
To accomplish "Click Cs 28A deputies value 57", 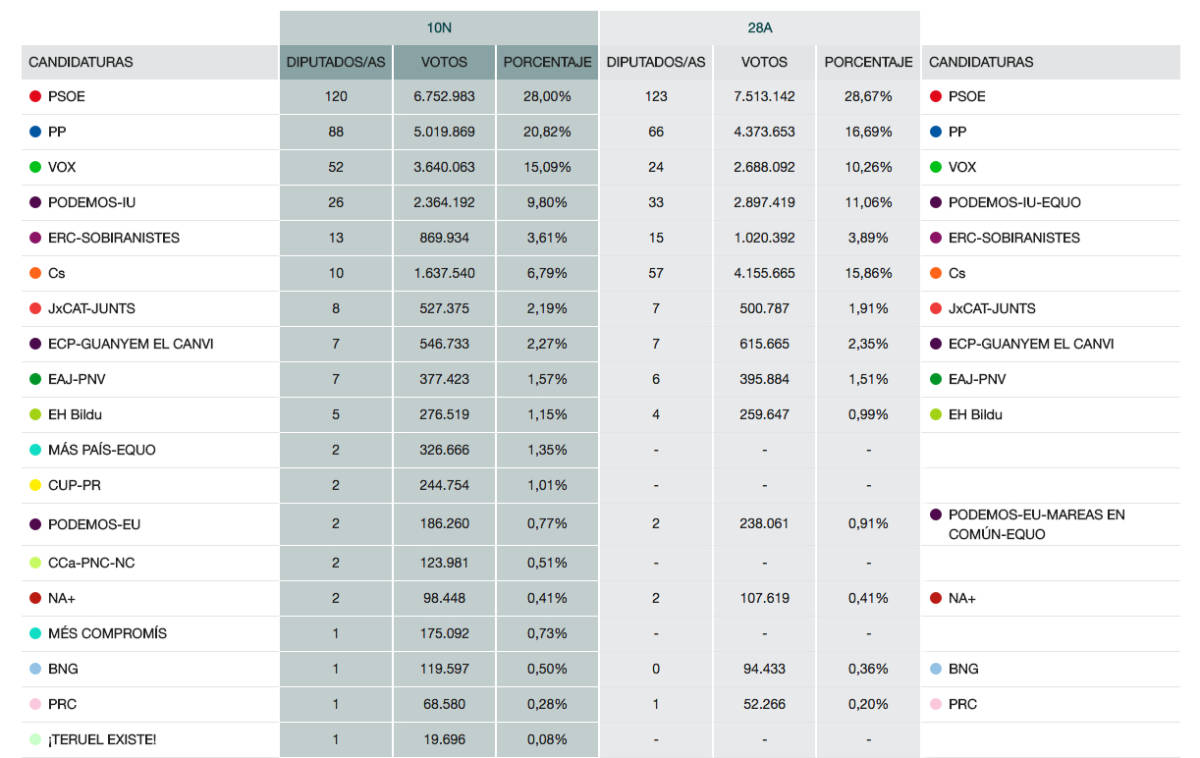I will pyautogui.click(x=656, y=273).
